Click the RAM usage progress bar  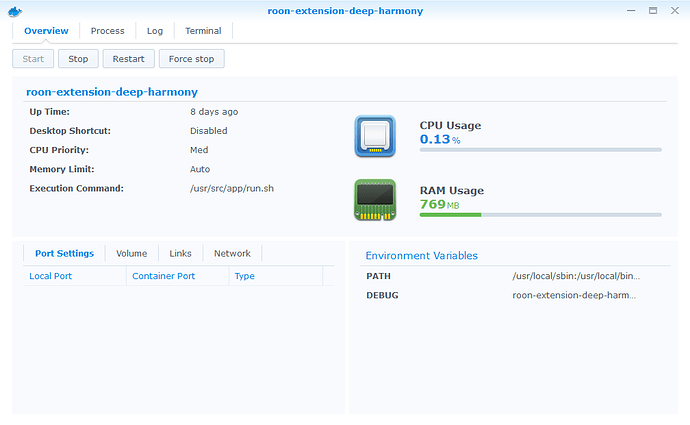[541, 215]
